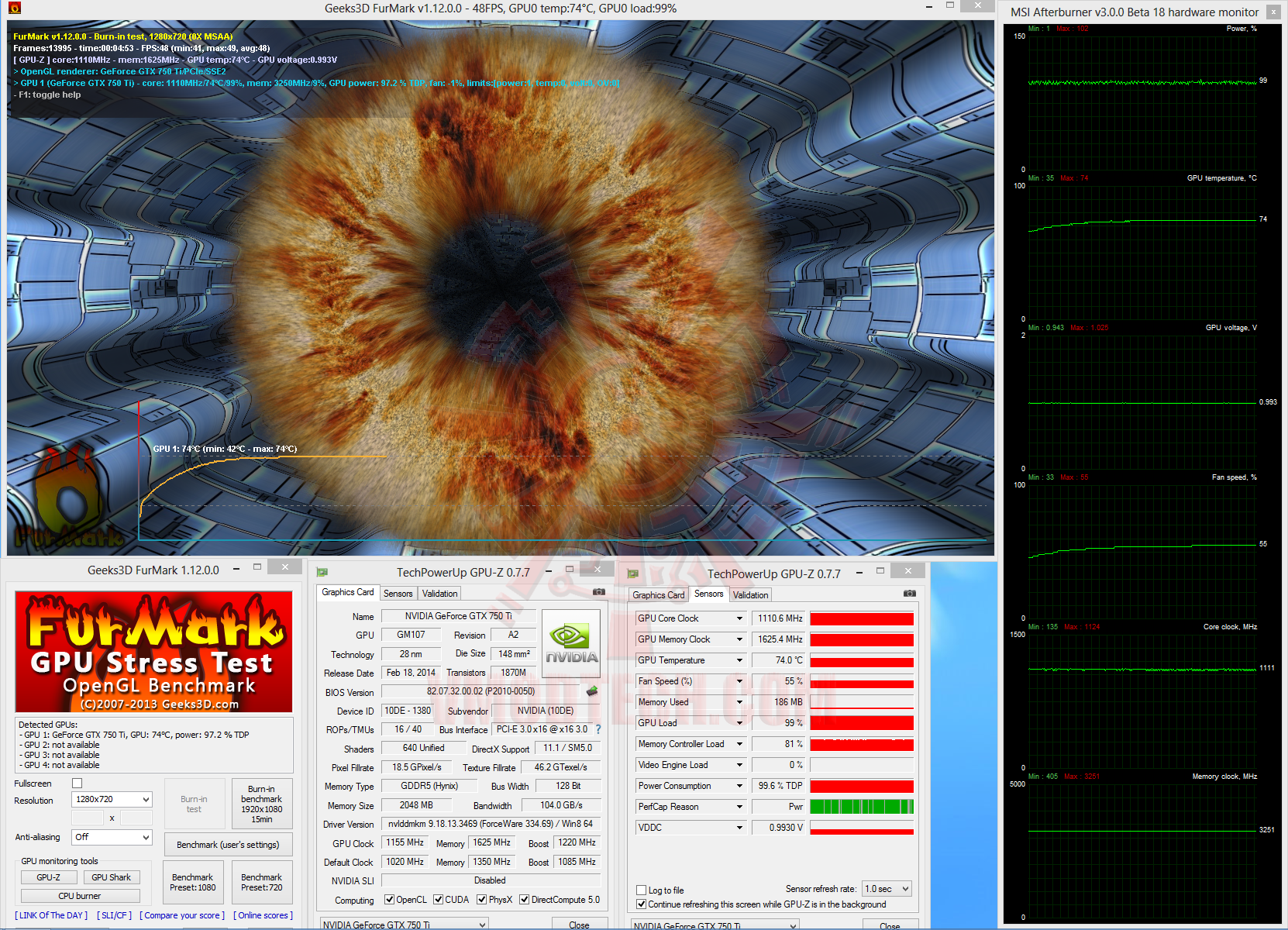This screenshot has width=1288, height=930.
Task: Select the Sensors tab in the right GPU-Z window
Action: pos(709,594)
